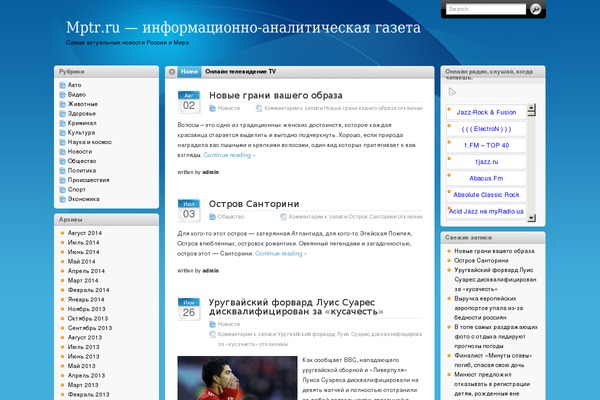Image resolution: width=600 pixels, height=400 pixels.
Task: Open the Май 2014 archive
Action: (x=82, y=261)
